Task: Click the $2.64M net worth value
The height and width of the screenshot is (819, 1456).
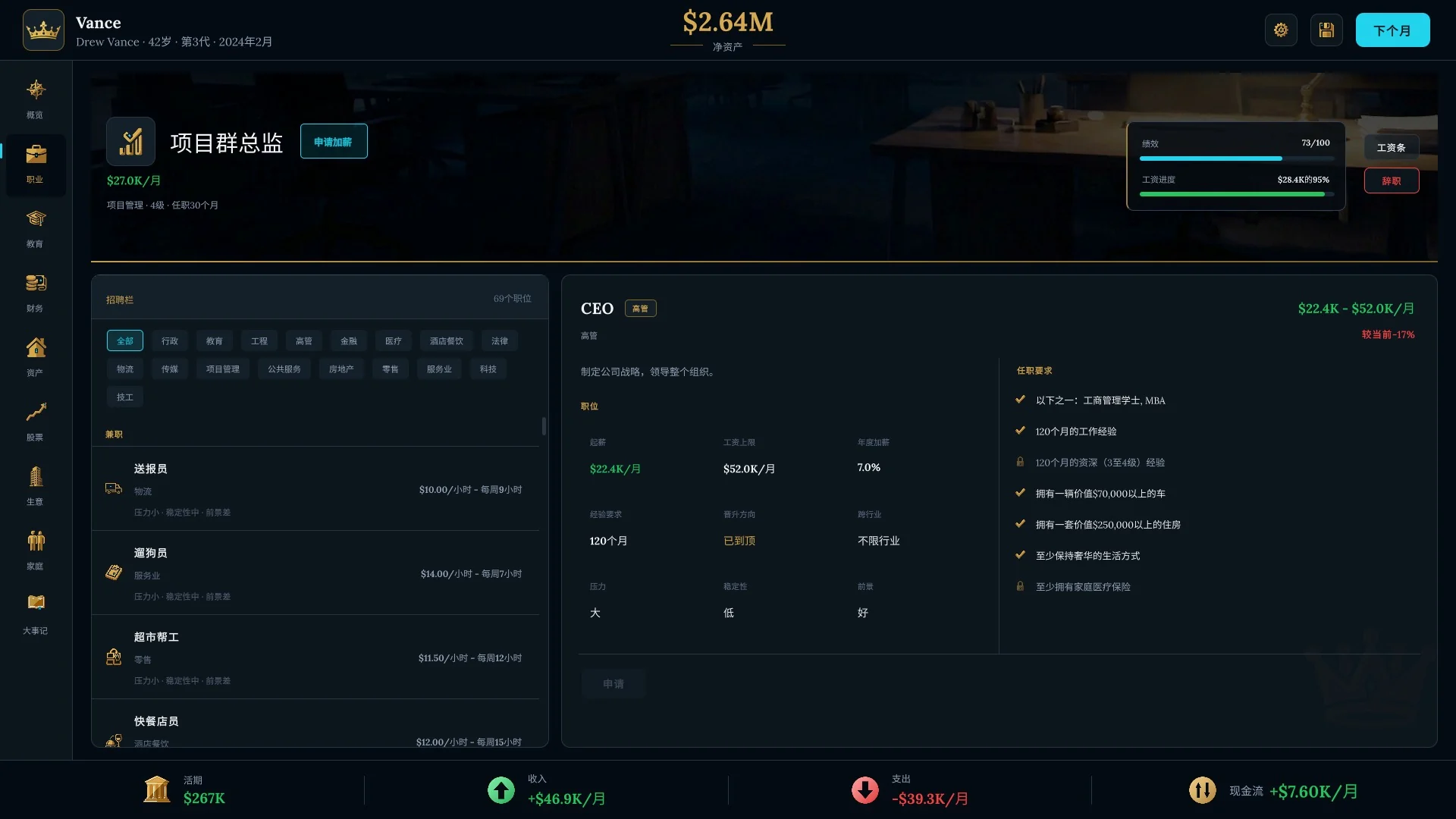Action: pyautogui.click(x=728, y=22)
